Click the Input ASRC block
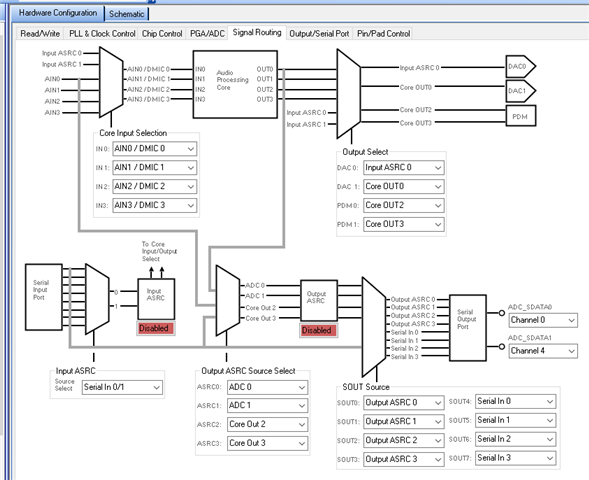 tap(156, 299)
